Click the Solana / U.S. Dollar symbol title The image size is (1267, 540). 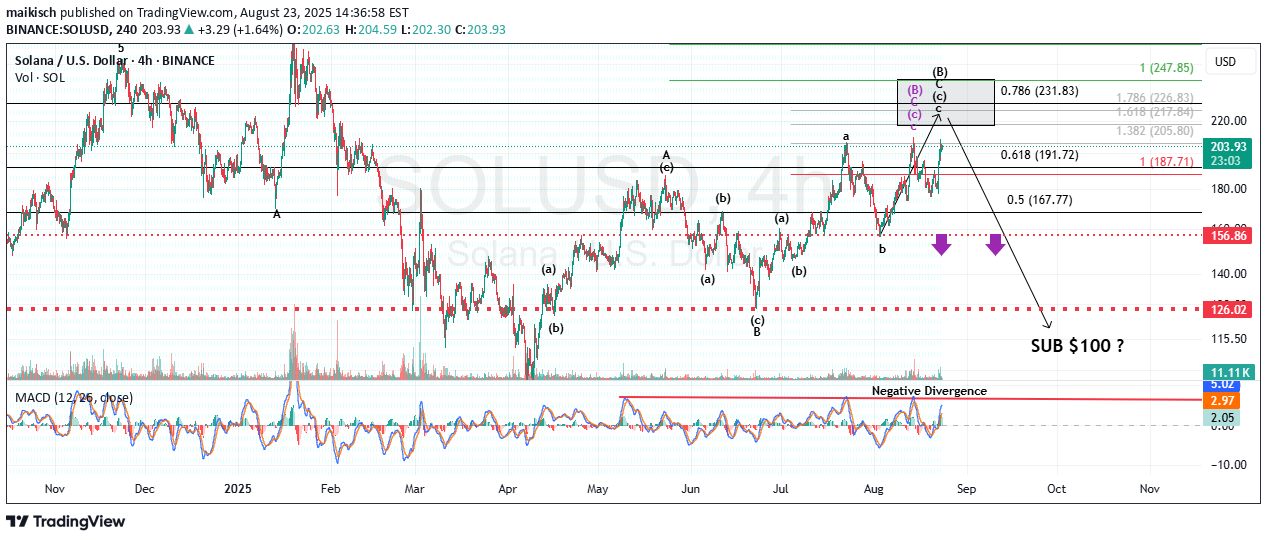coord(114,61)
